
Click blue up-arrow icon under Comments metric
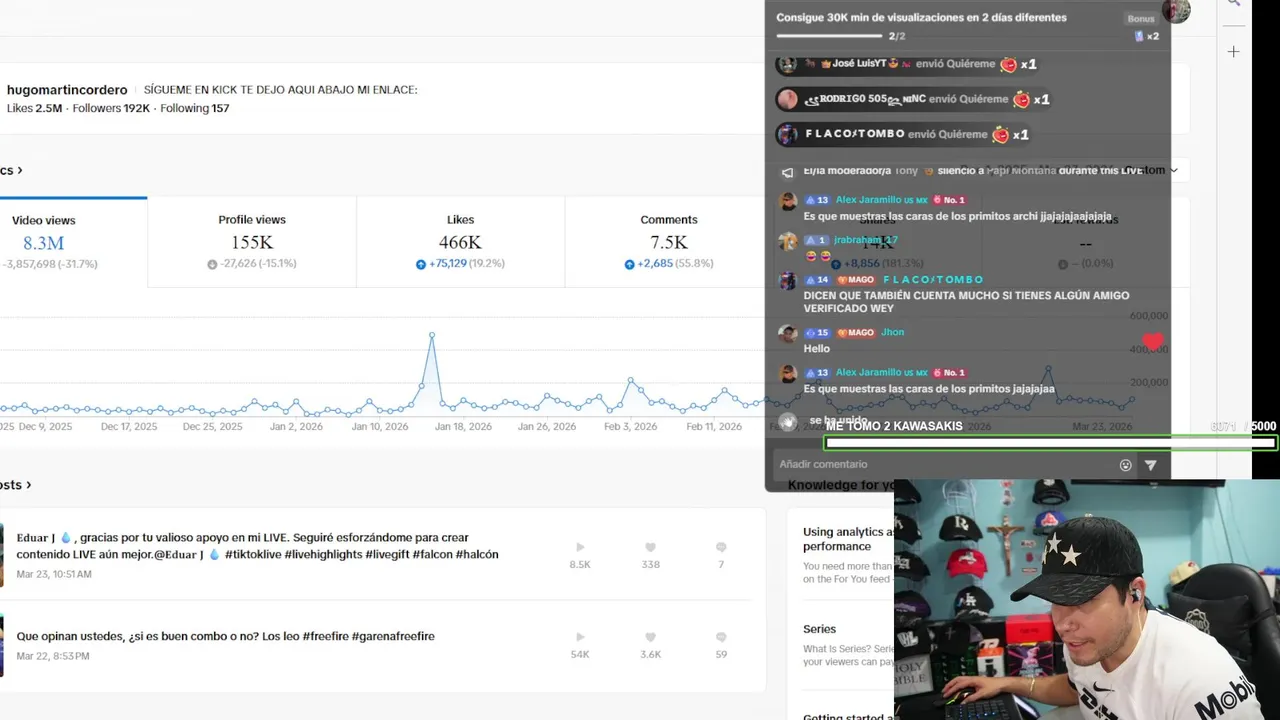tap(629, 264)
